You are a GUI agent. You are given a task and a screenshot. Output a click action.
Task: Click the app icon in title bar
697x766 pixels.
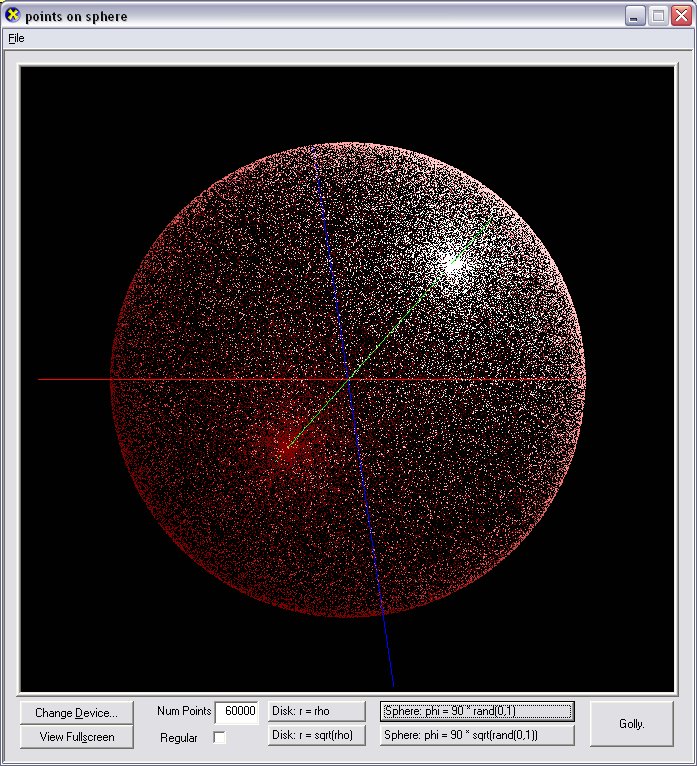13,16
